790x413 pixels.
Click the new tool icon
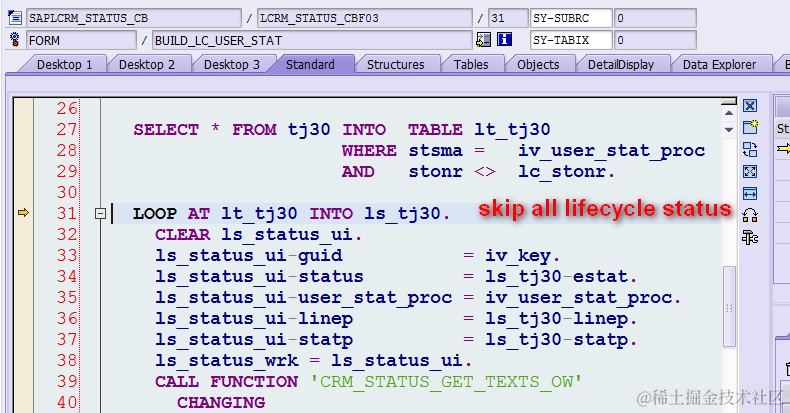point(750,127)
